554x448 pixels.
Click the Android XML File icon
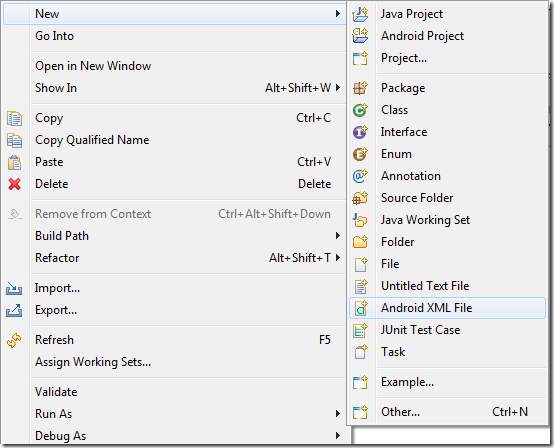point(361,308)
